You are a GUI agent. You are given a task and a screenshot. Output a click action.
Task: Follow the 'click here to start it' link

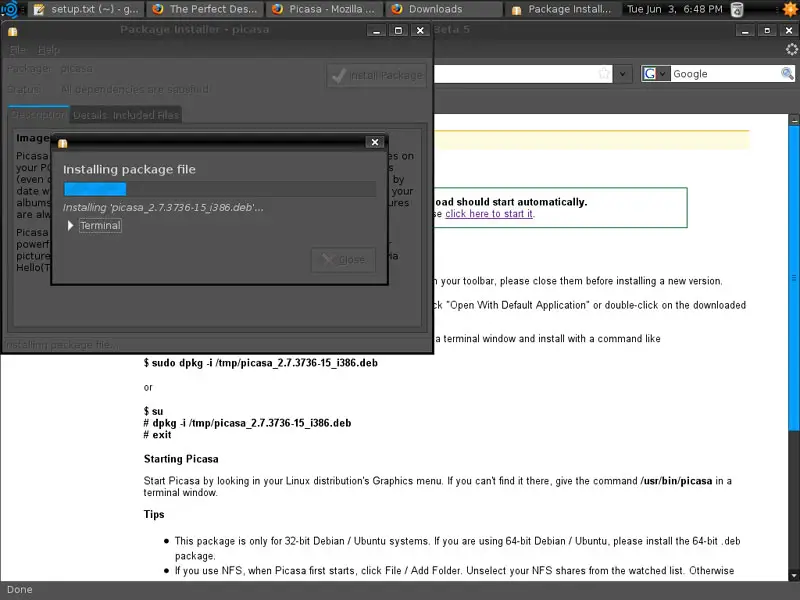point(489,214)
